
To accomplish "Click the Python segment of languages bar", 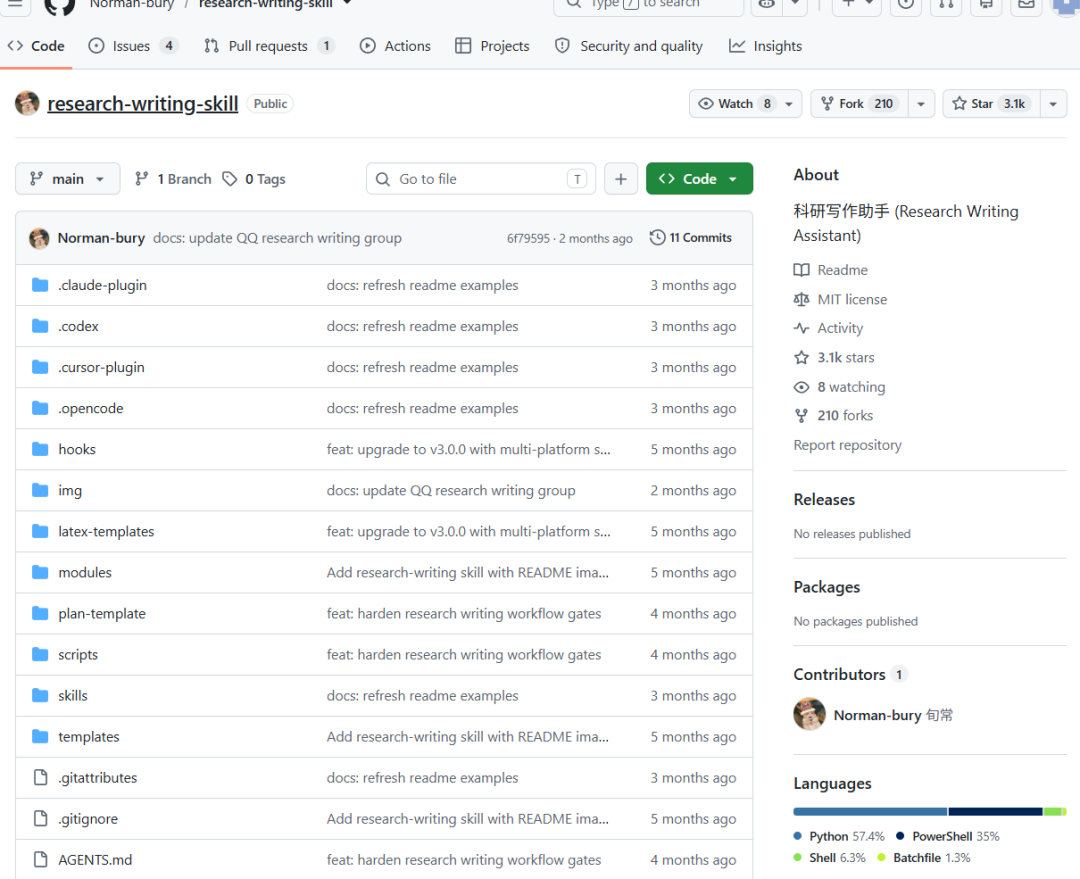I will point(870,812).
